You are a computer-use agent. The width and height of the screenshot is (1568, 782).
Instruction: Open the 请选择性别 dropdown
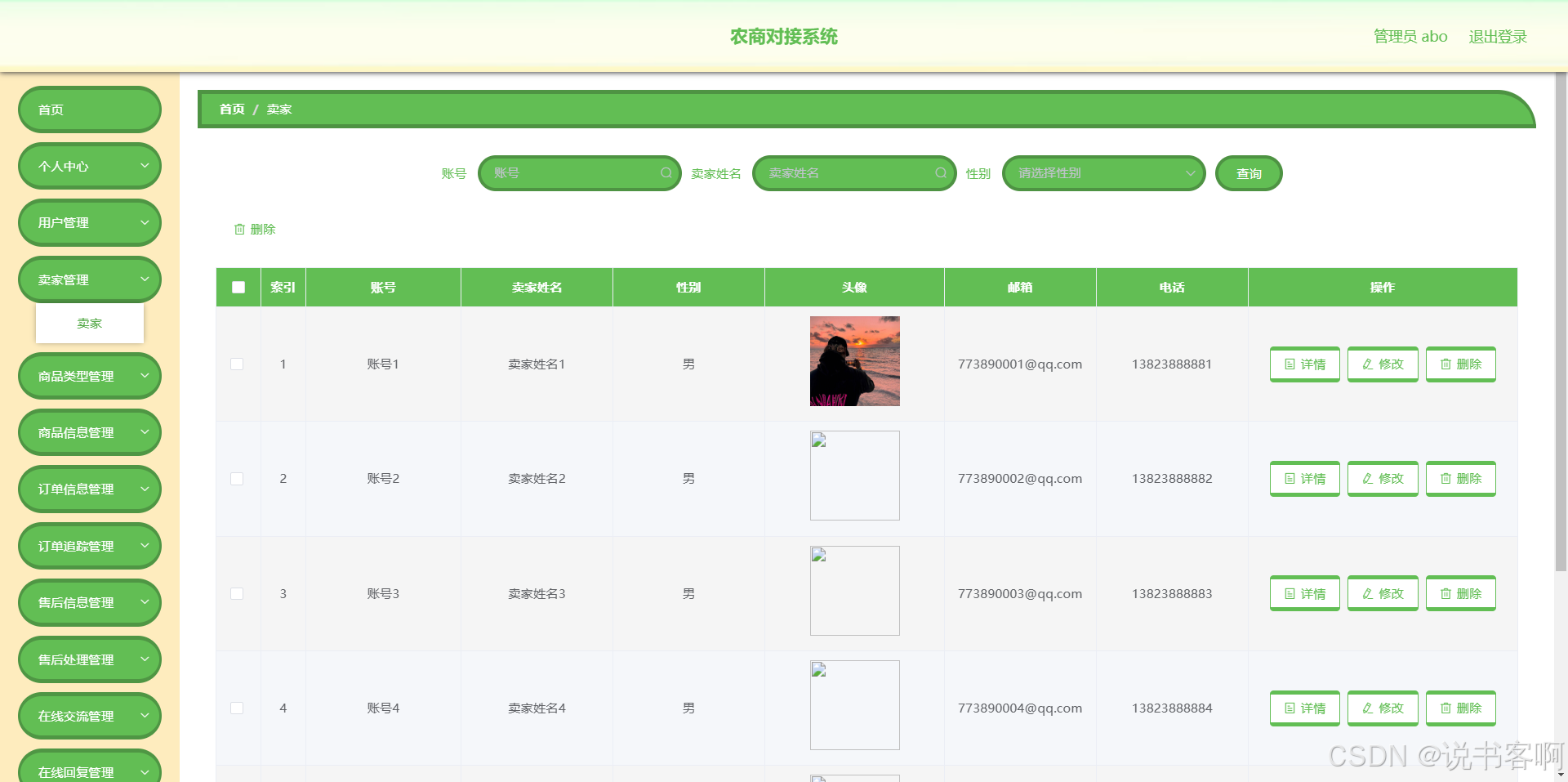pos(1103,173)
